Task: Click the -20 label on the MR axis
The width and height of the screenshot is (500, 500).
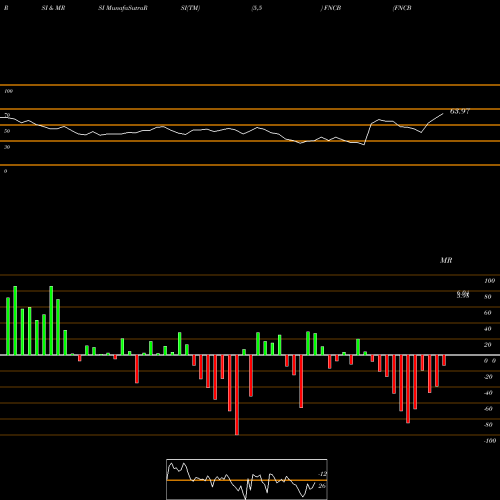Action: click(488, 377)
